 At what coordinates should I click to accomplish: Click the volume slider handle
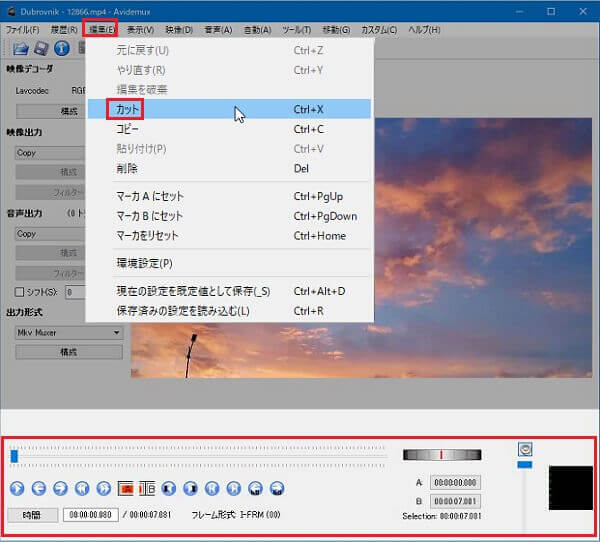click(x=525, y=465)
